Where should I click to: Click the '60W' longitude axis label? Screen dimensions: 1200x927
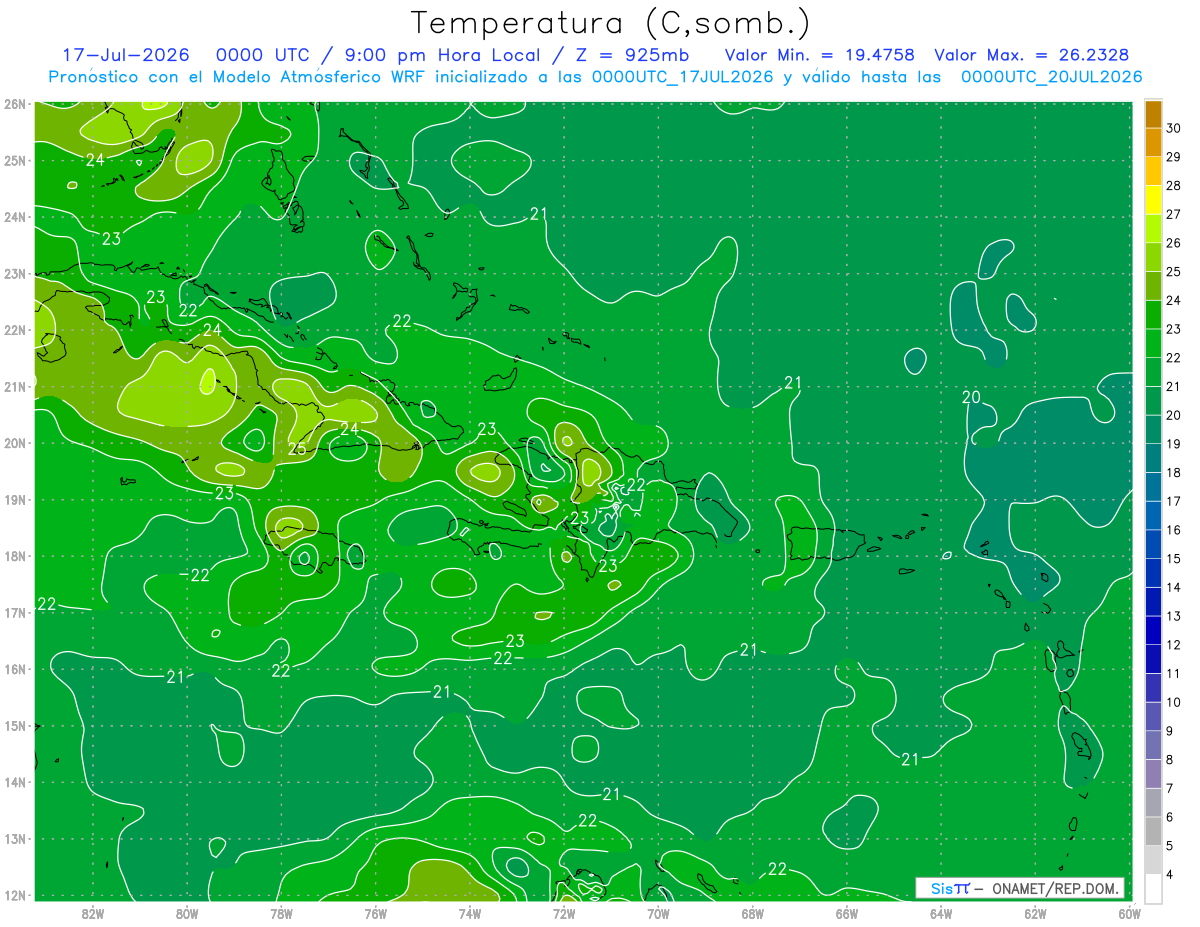click(1129, 913)
